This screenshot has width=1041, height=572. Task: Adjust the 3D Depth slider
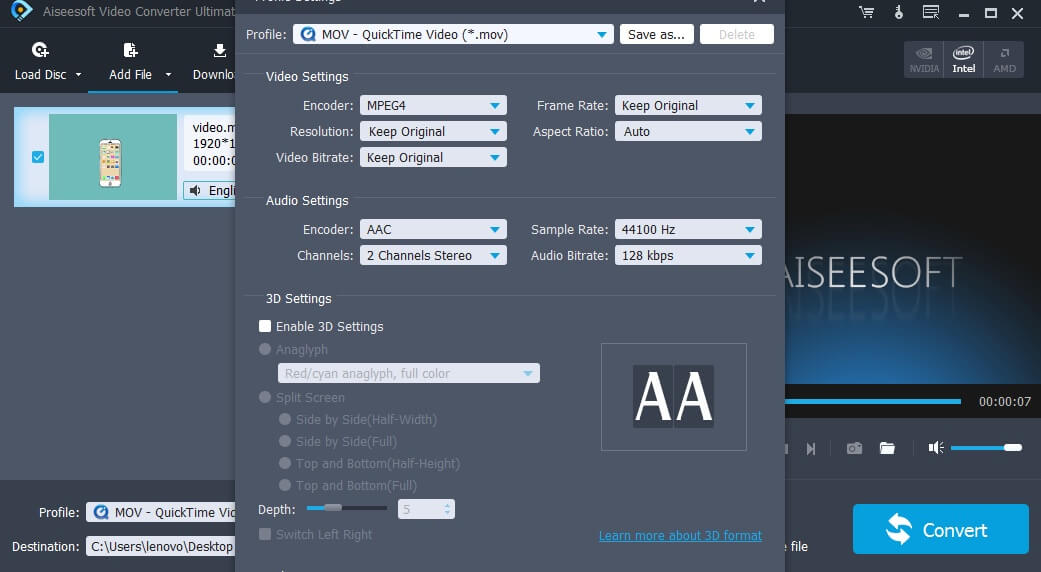coord(347,508)
